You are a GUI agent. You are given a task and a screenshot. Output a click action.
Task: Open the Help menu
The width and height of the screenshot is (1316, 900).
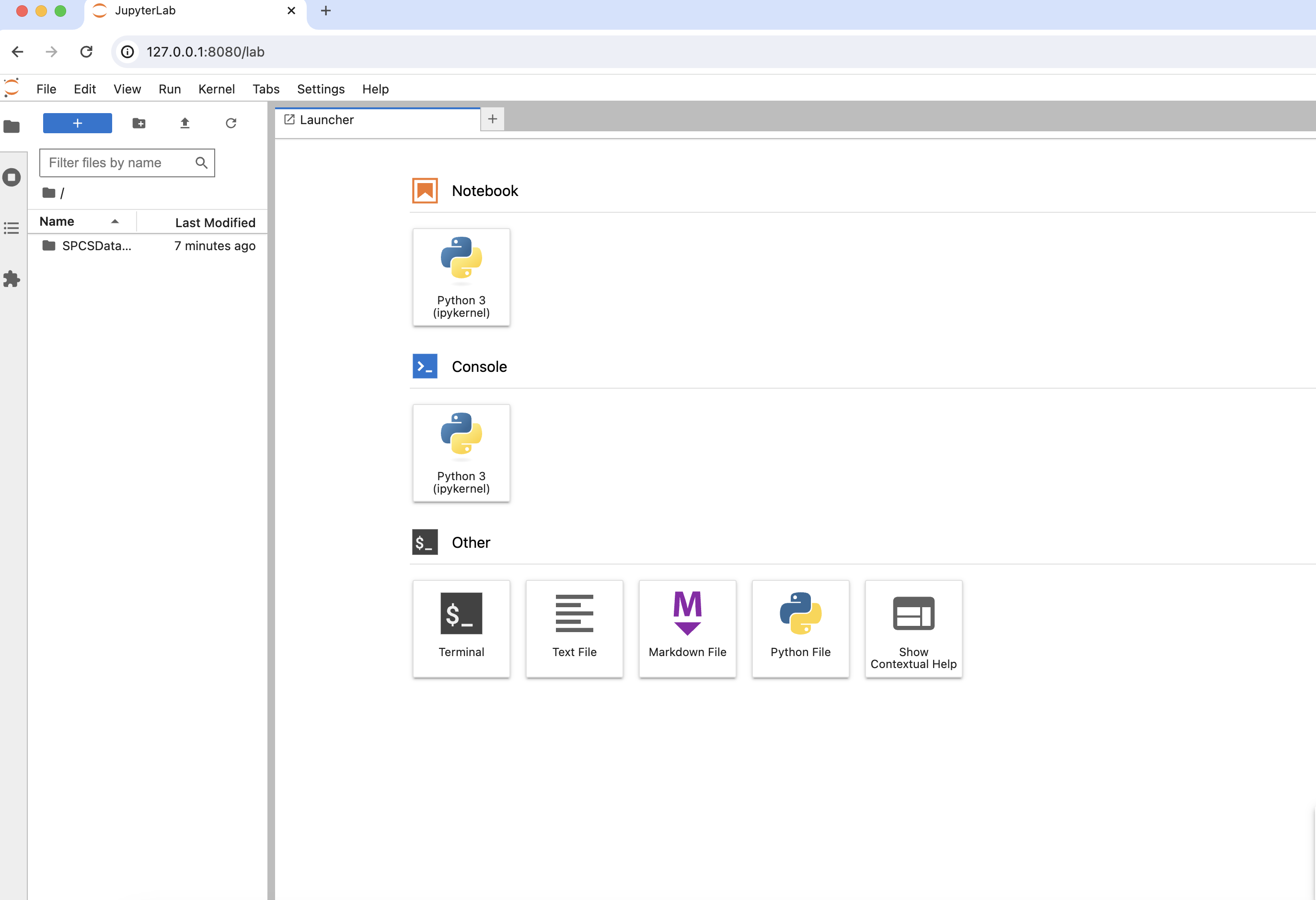(x=375, y=89)
